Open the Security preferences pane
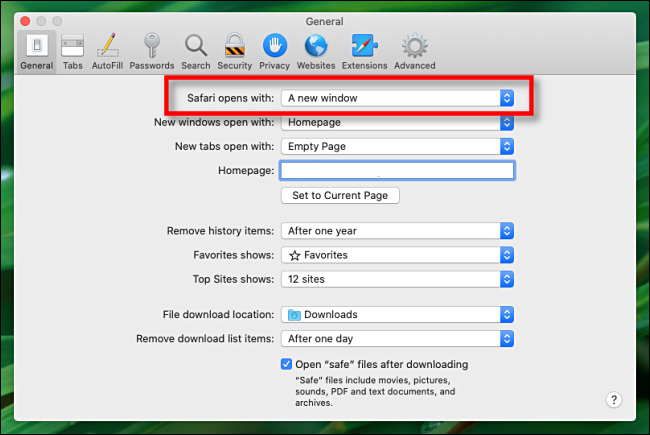The height and width of the screenshot is (435, 650). click(235, 51)
